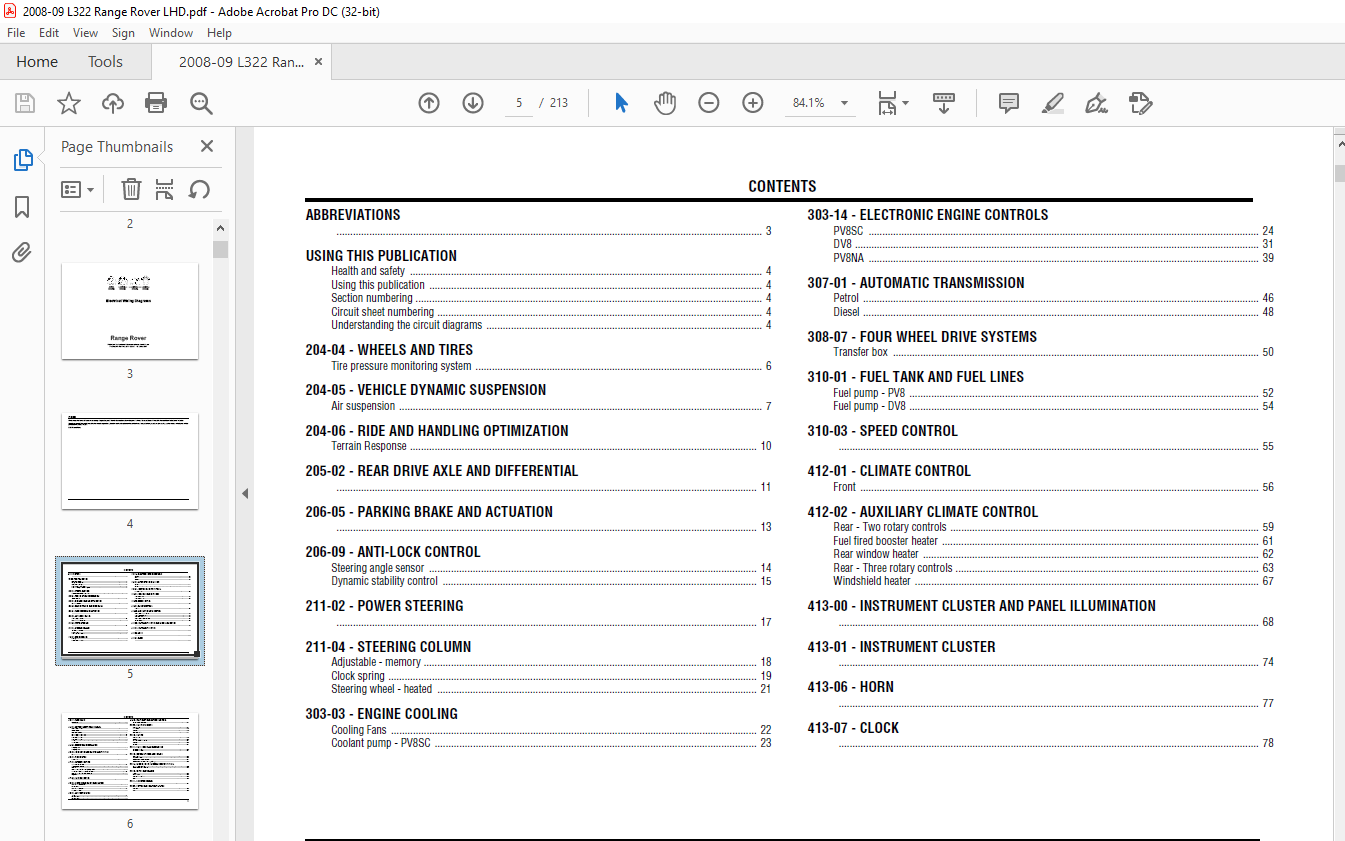Go to the next page arrow
The image size is (1345, 841).
(x=473, y=103)
